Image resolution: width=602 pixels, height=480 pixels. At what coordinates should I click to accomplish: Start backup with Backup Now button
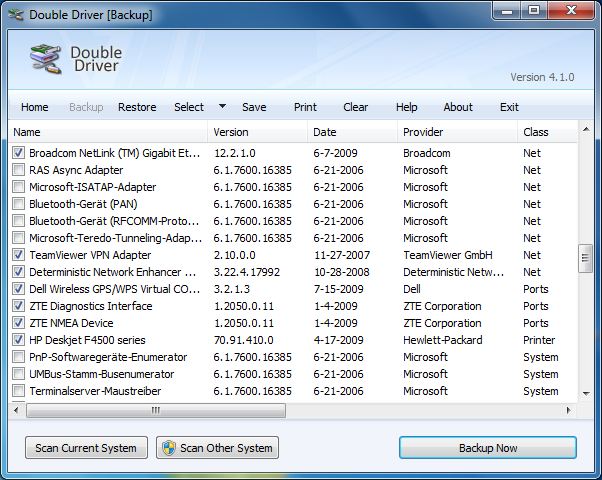tap(488, 448)
